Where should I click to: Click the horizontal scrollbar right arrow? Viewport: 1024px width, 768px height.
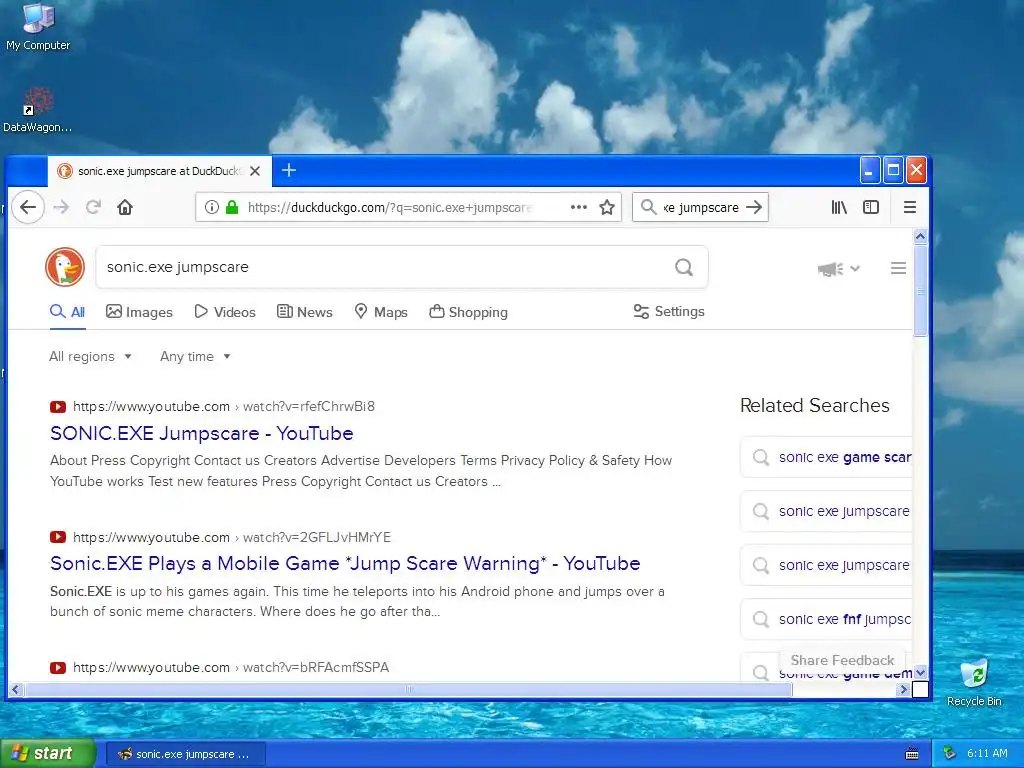click(904, 689)
